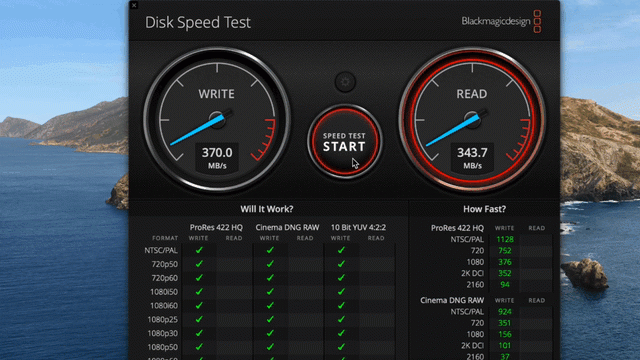Click 1080p30 Cinema DNG RAW write checkmark
The width and height of the screenshot is (640, 360).
(x=270, y=333)
